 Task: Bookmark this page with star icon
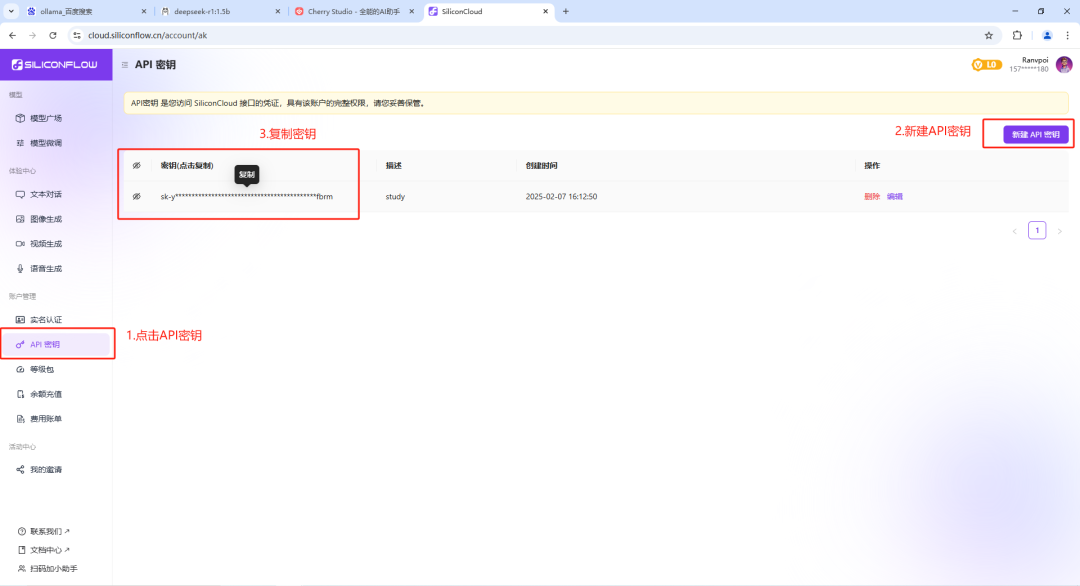click(x=988, y=35)
